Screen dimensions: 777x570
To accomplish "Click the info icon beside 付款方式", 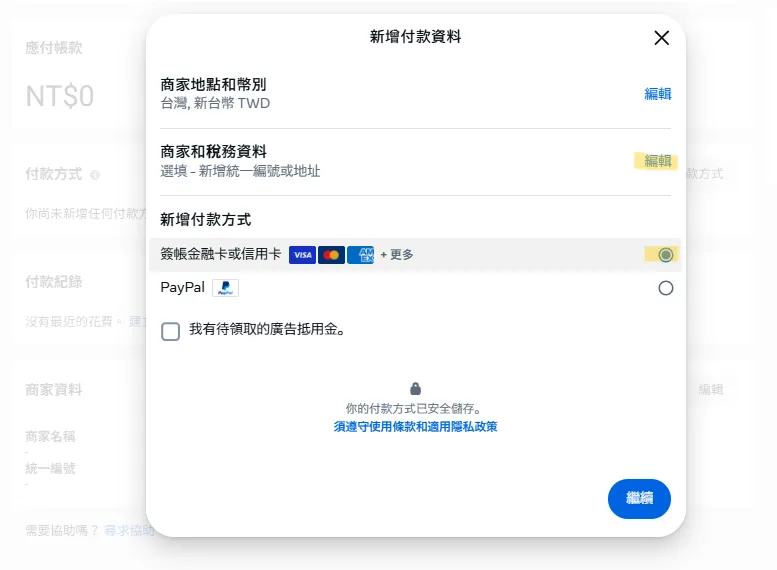I will [95, 174].
